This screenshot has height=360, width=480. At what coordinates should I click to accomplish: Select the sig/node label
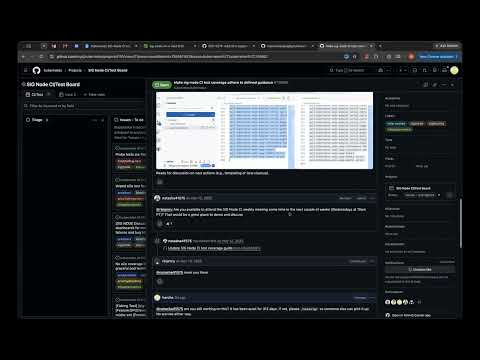click(417, 124)
